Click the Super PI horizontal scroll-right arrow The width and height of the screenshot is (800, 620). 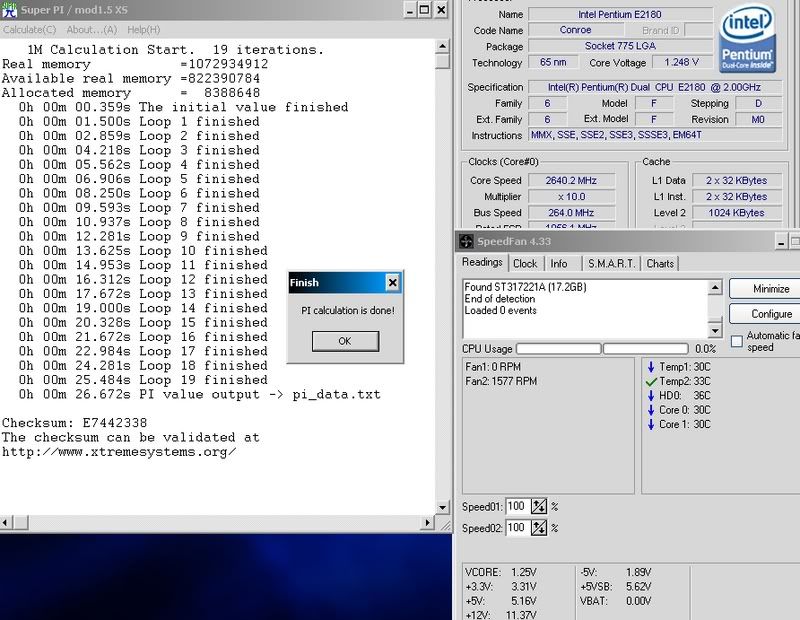pos(428,523)
